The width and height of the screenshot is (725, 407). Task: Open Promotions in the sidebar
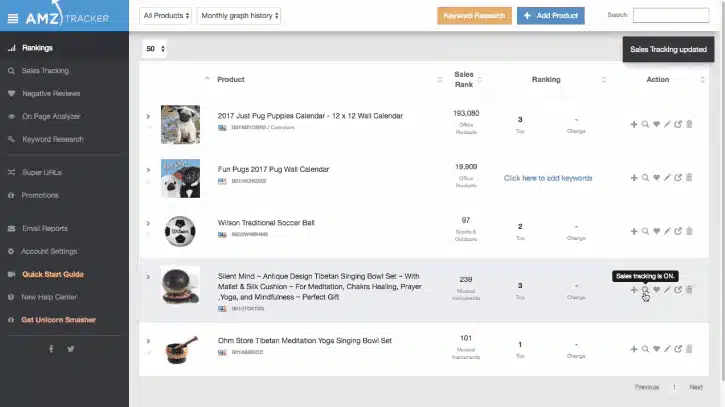40,195
